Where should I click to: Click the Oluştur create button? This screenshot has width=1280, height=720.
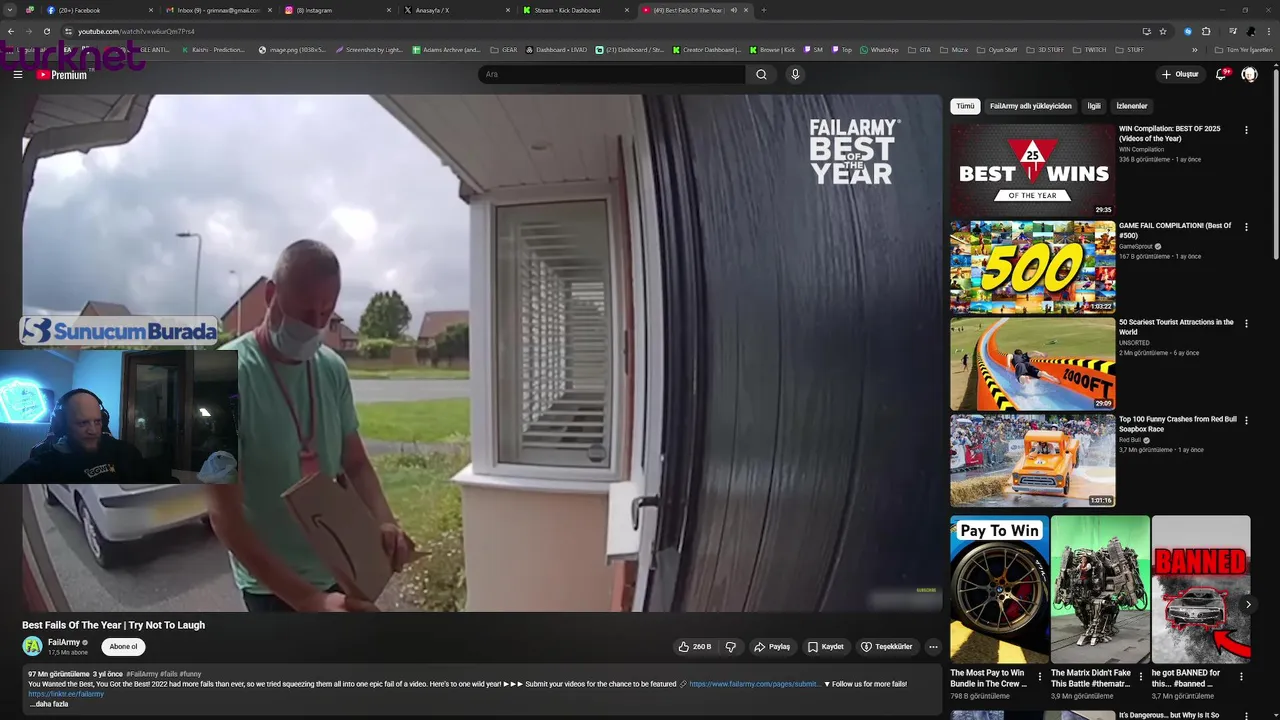point(1180,74)
